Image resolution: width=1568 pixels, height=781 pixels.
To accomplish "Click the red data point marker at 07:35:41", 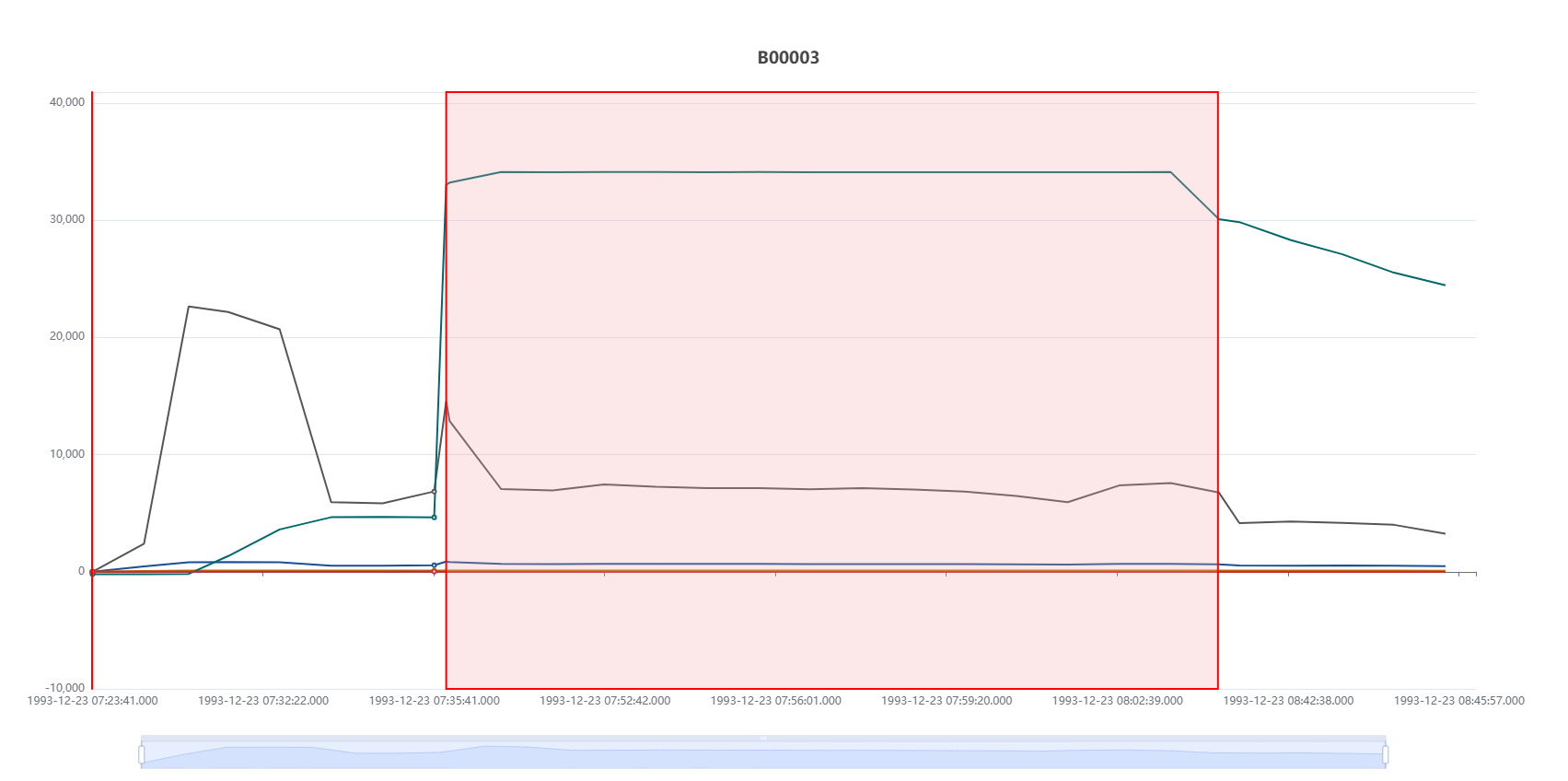I will (435, 571).
